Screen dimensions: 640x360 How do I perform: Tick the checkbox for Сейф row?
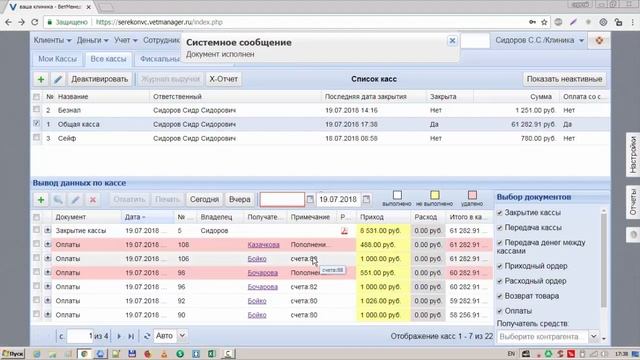[x=36, y=138]
